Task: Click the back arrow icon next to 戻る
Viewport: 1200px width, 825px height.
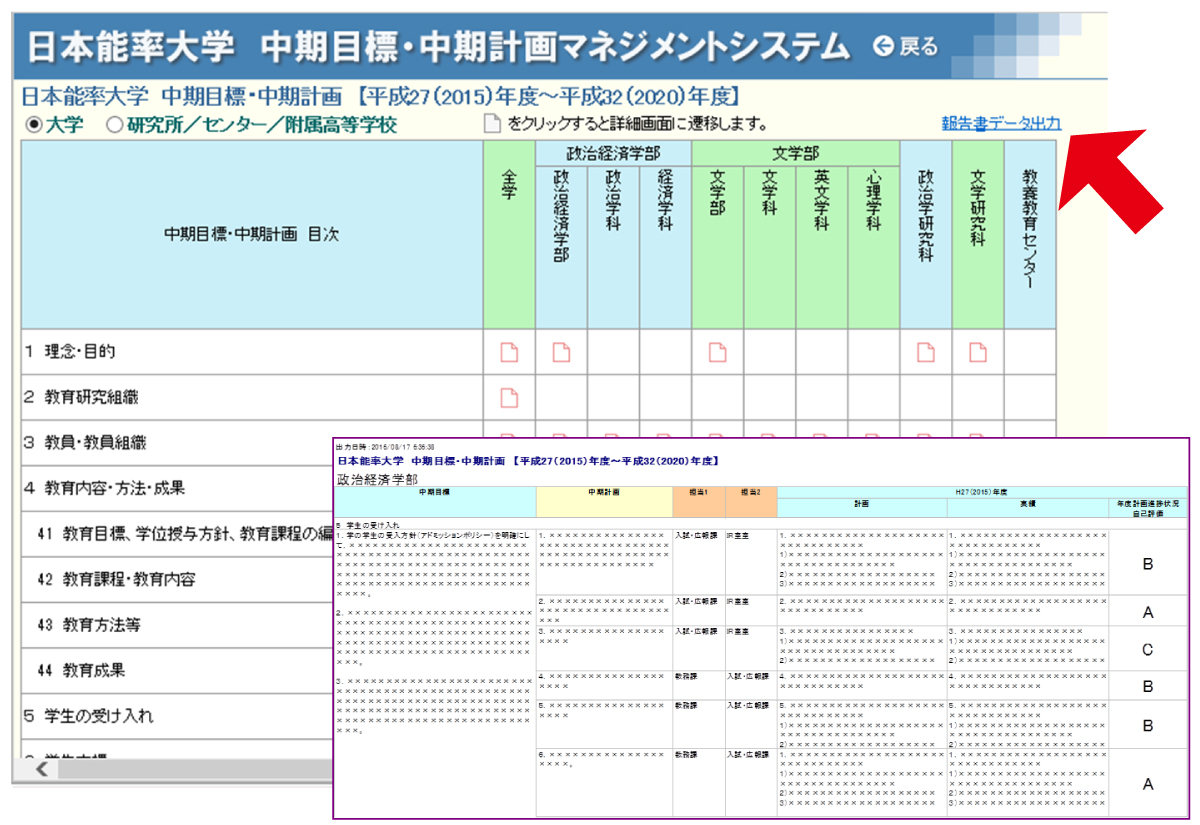Action: (x=883, y=46)
